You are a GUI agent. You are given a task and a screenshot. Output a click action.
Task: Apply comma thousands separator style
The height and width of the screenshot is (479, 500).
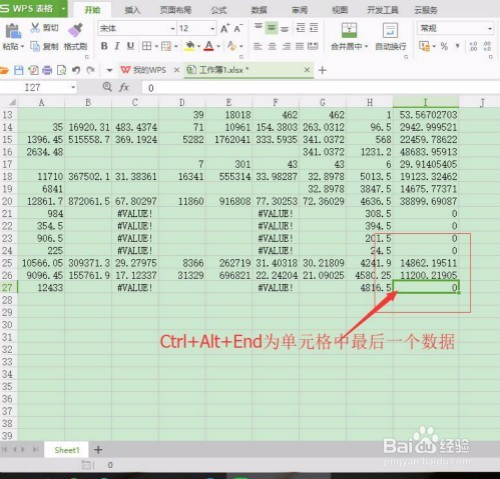point(457,46)
